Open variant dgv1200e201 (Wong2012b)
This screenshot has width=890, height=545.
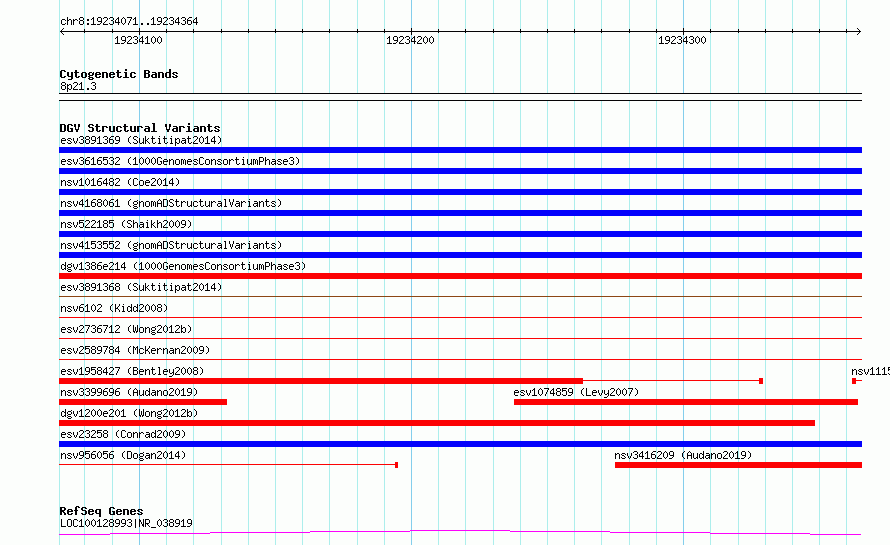[129, 413]
